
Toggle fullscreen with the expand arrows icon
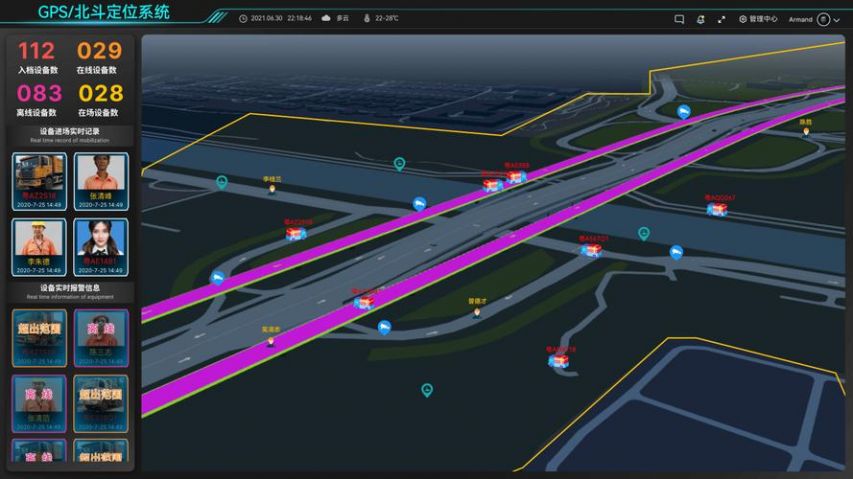click(721, 19)
